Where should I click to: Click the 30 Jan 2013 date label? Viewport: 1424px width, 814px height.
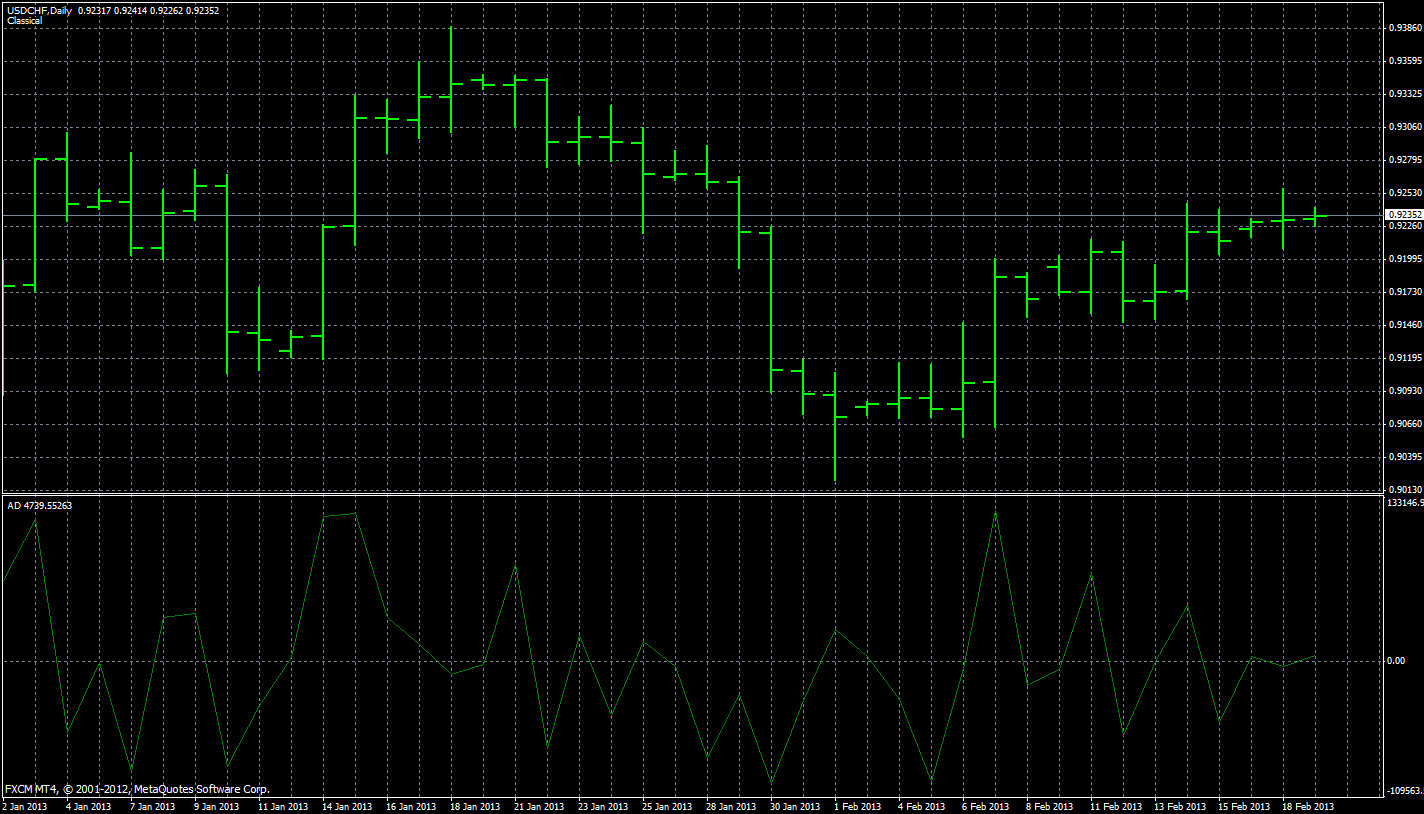795,807
